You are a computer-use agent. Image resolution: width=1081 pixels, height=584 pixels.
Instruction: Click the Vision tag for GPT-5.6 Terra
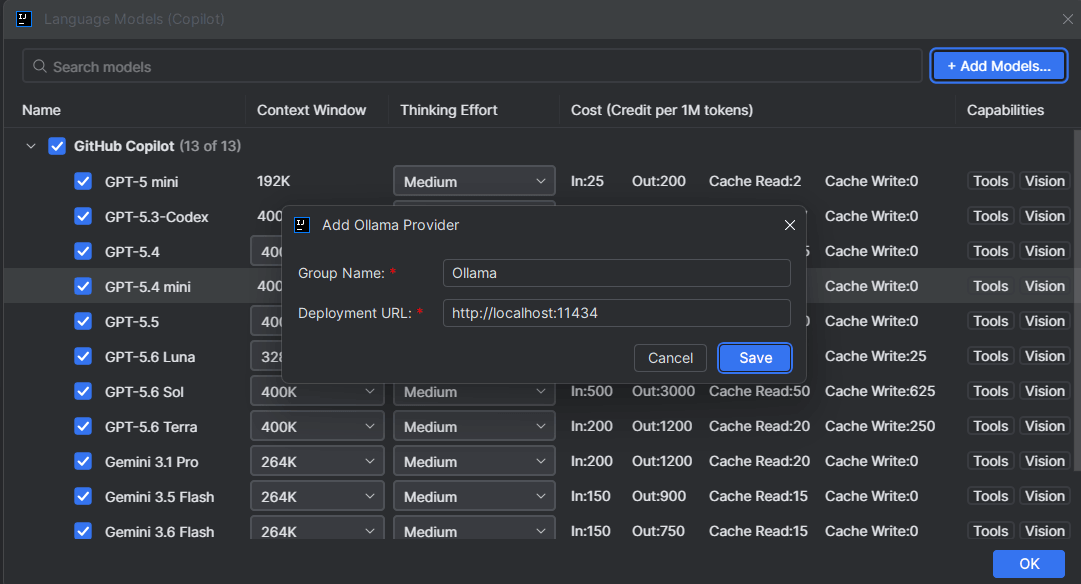1044,426
